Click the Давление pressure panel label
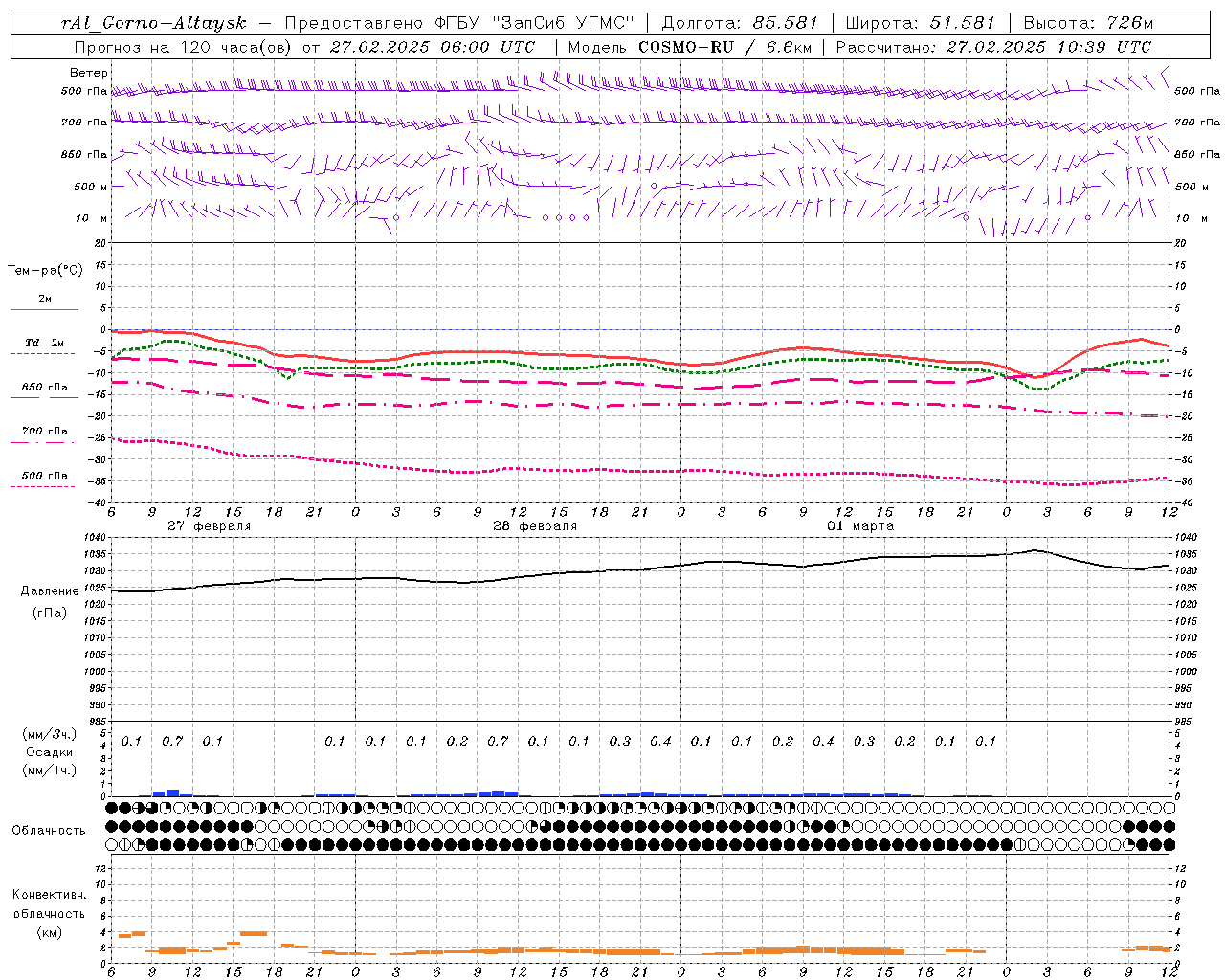This screenshot has width=1225, height=980. coord(49,591)
